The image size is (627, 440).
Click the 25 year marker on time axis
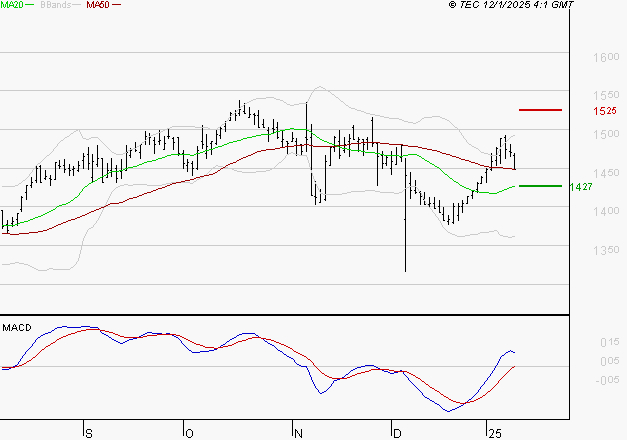[x=494, y=432]
